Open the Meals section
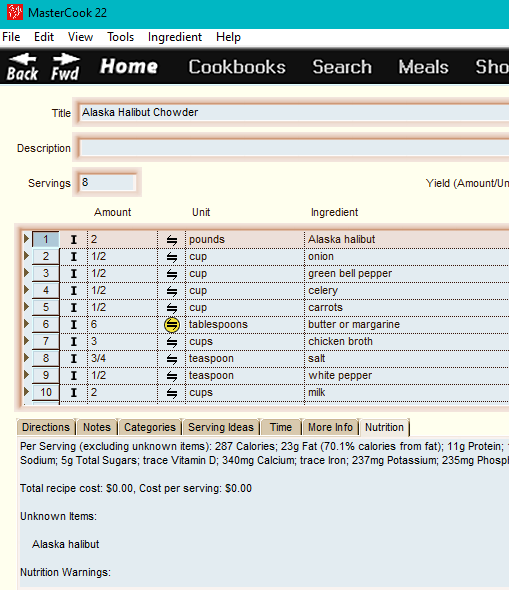 [423, 67]
